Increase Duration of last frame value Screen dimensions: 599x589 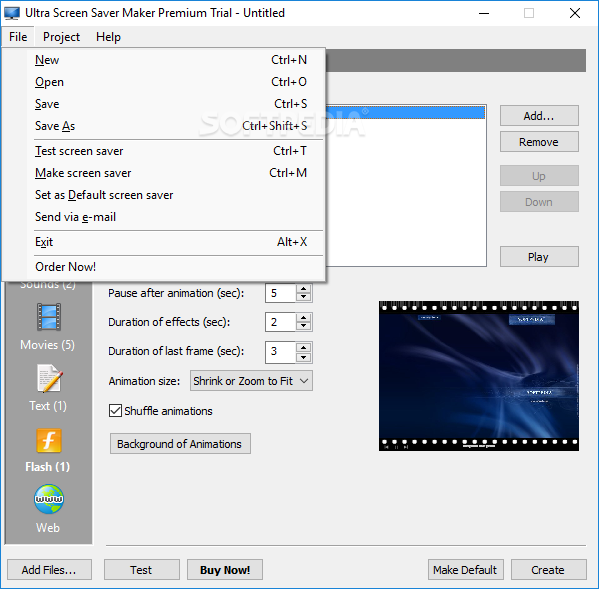pos(303,348)
